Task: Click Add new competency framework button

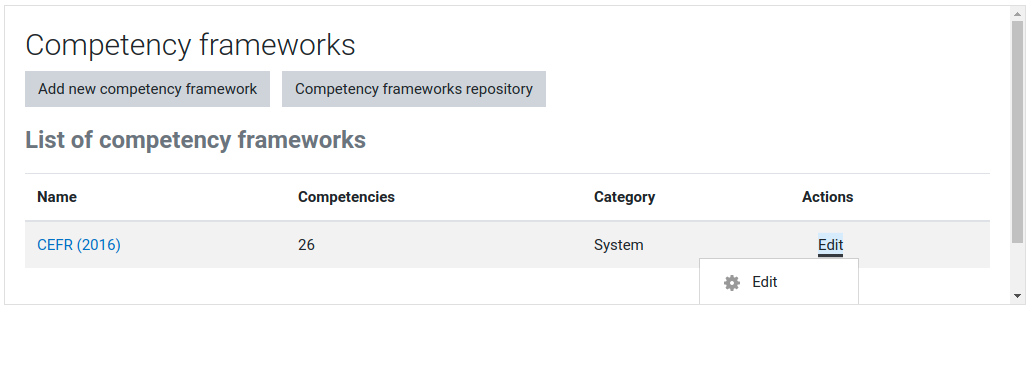Action: click(x=148, y=89)
